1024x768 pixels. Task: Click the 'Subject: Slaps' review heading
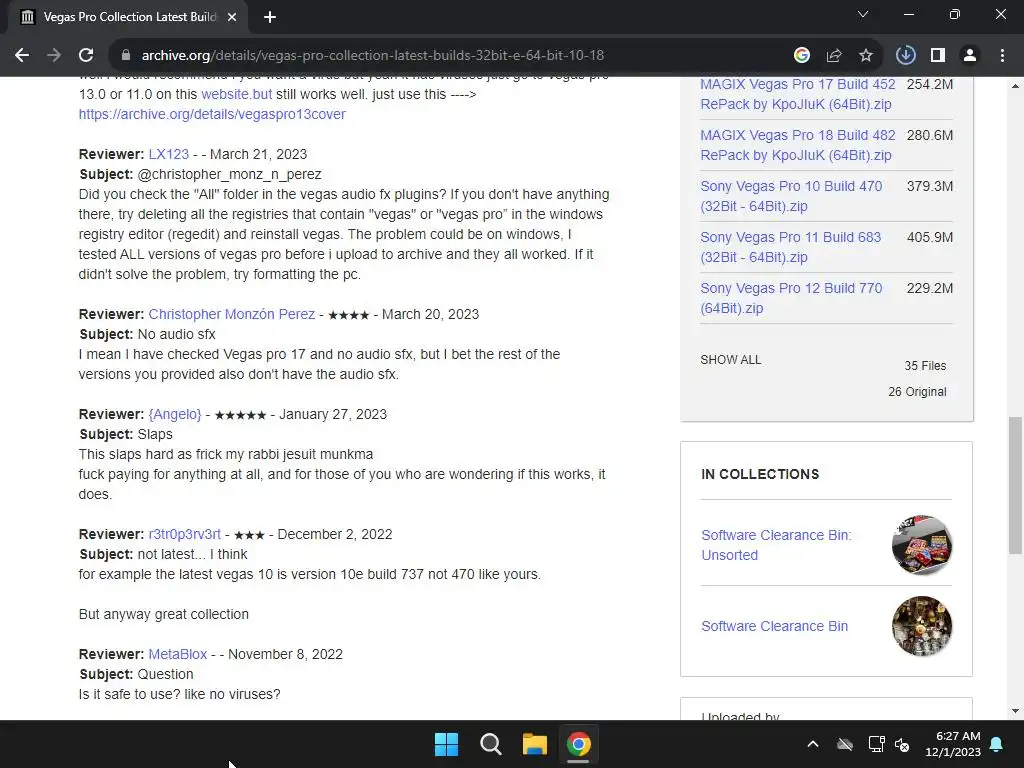pyautogui.click(x=126, y=434)
